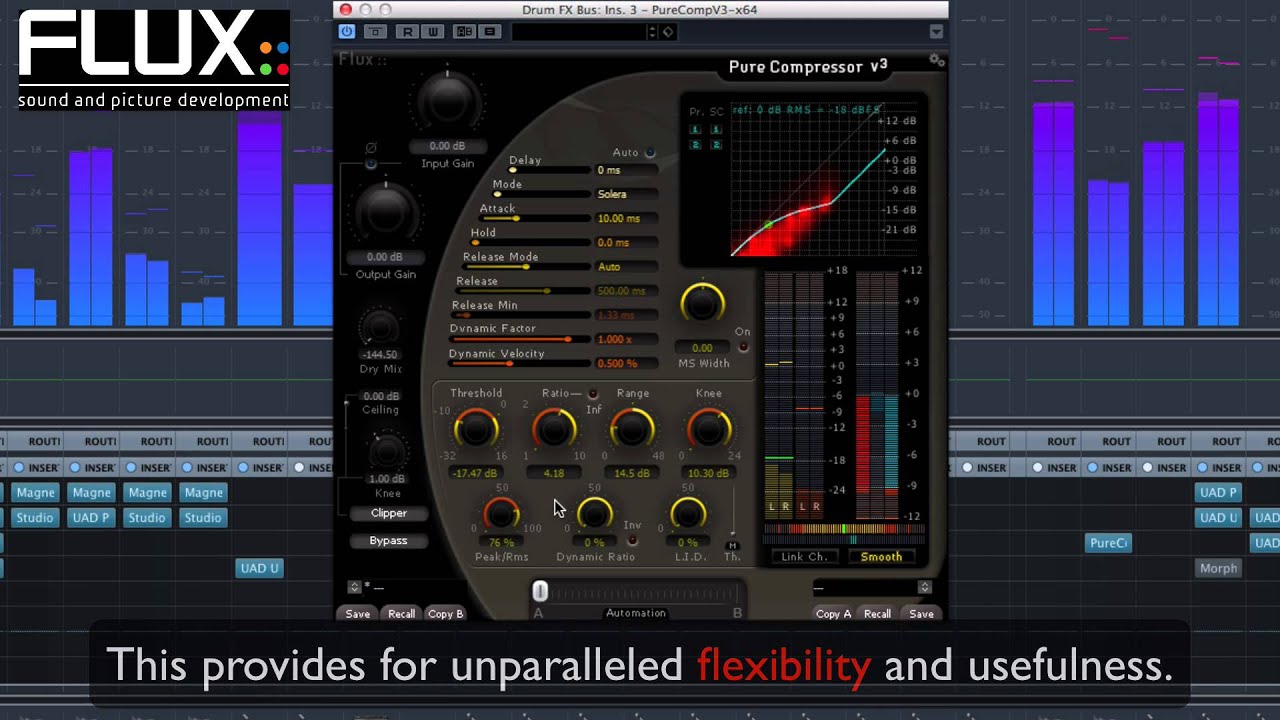This screenshot has height=720, width=1280.
Task: Click the preset B name field
Action: click(865, 587)
